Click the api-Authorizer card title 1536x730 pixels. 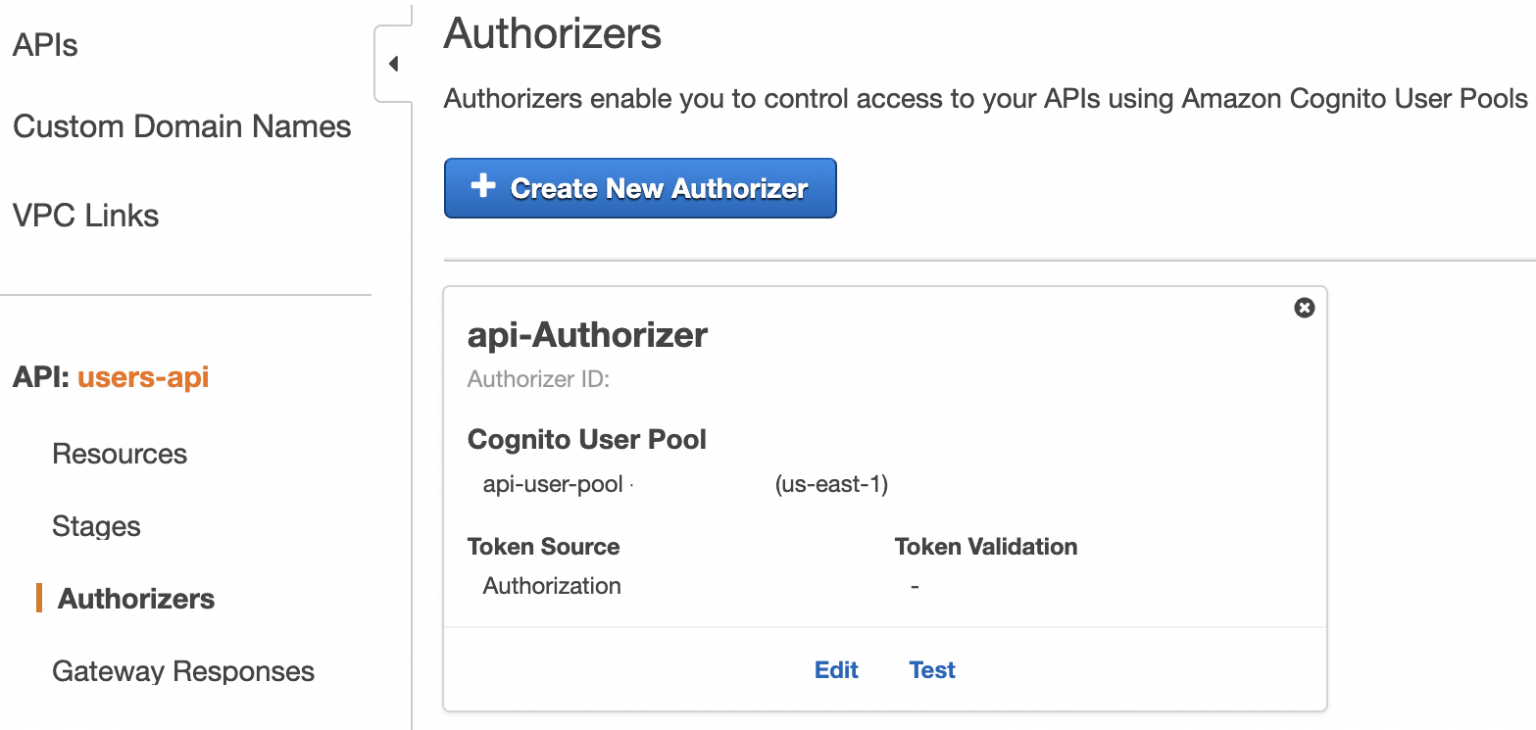(x=588, y=335)
